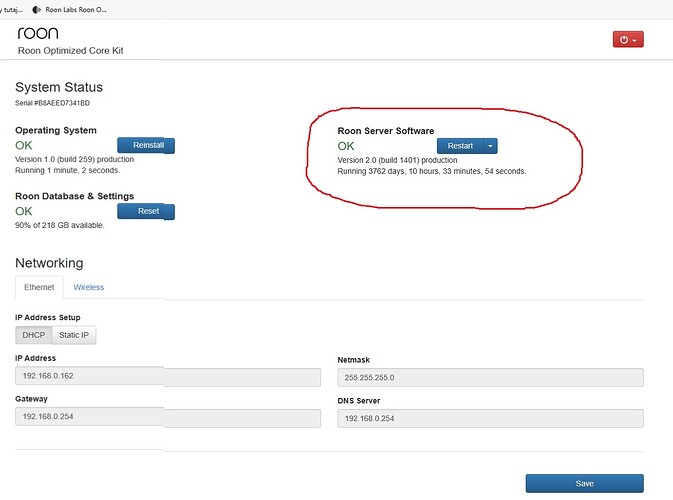Click the serial number #B8AEED7341BD text
673x500 pixels.
[x=62, y=103]
